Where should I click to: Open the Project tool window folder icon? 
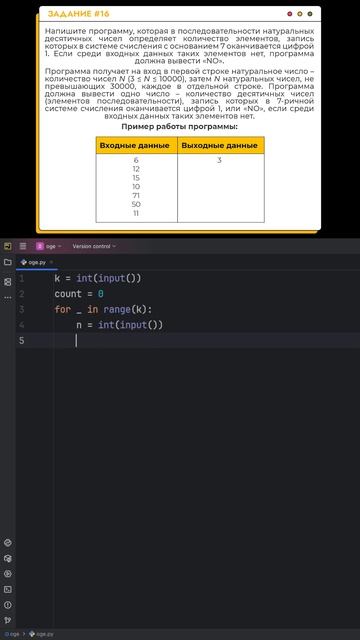coord(7,262)
